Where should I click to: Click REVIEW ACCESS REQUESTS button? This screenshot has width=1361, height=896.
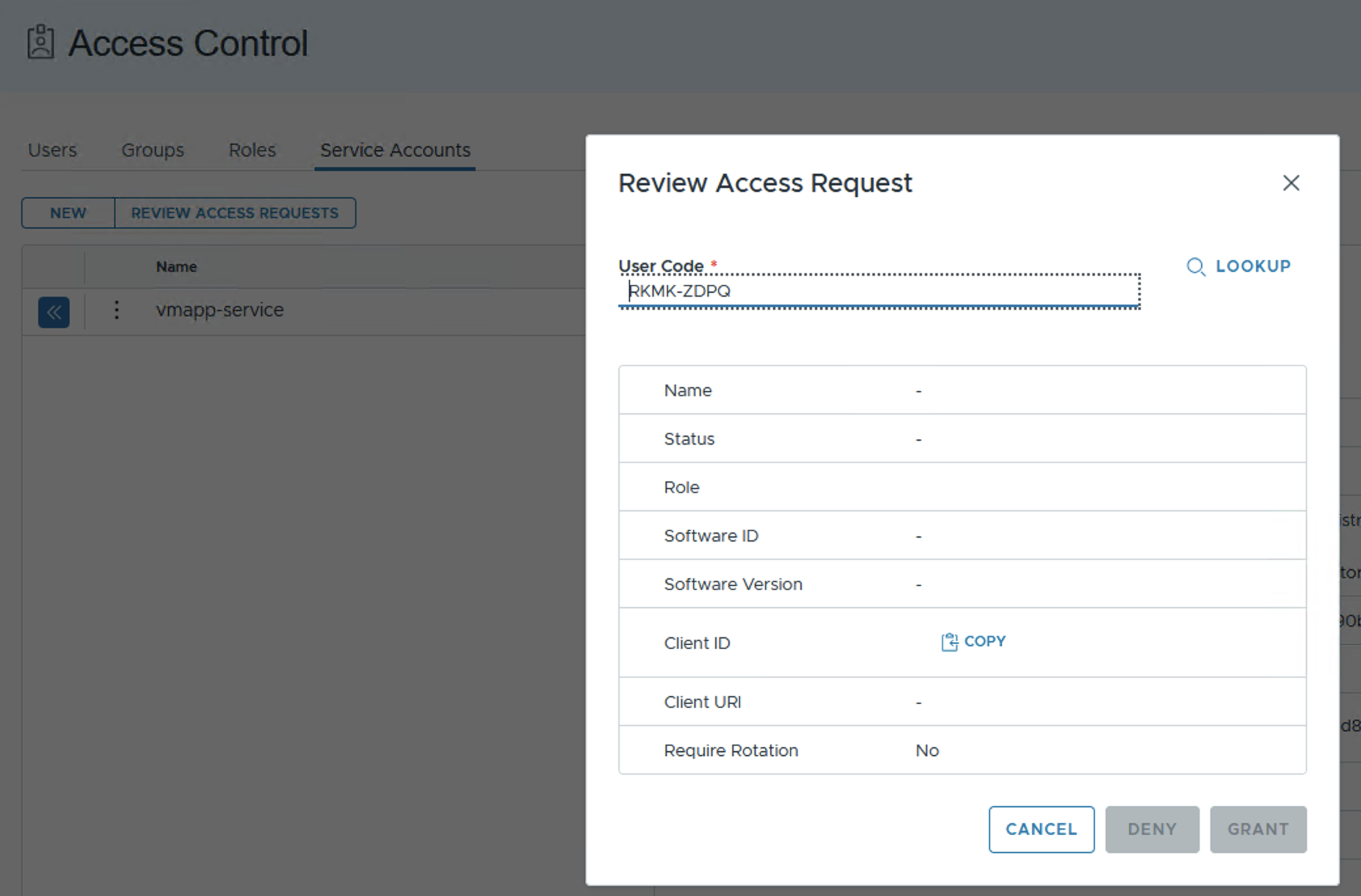[235, 213]
